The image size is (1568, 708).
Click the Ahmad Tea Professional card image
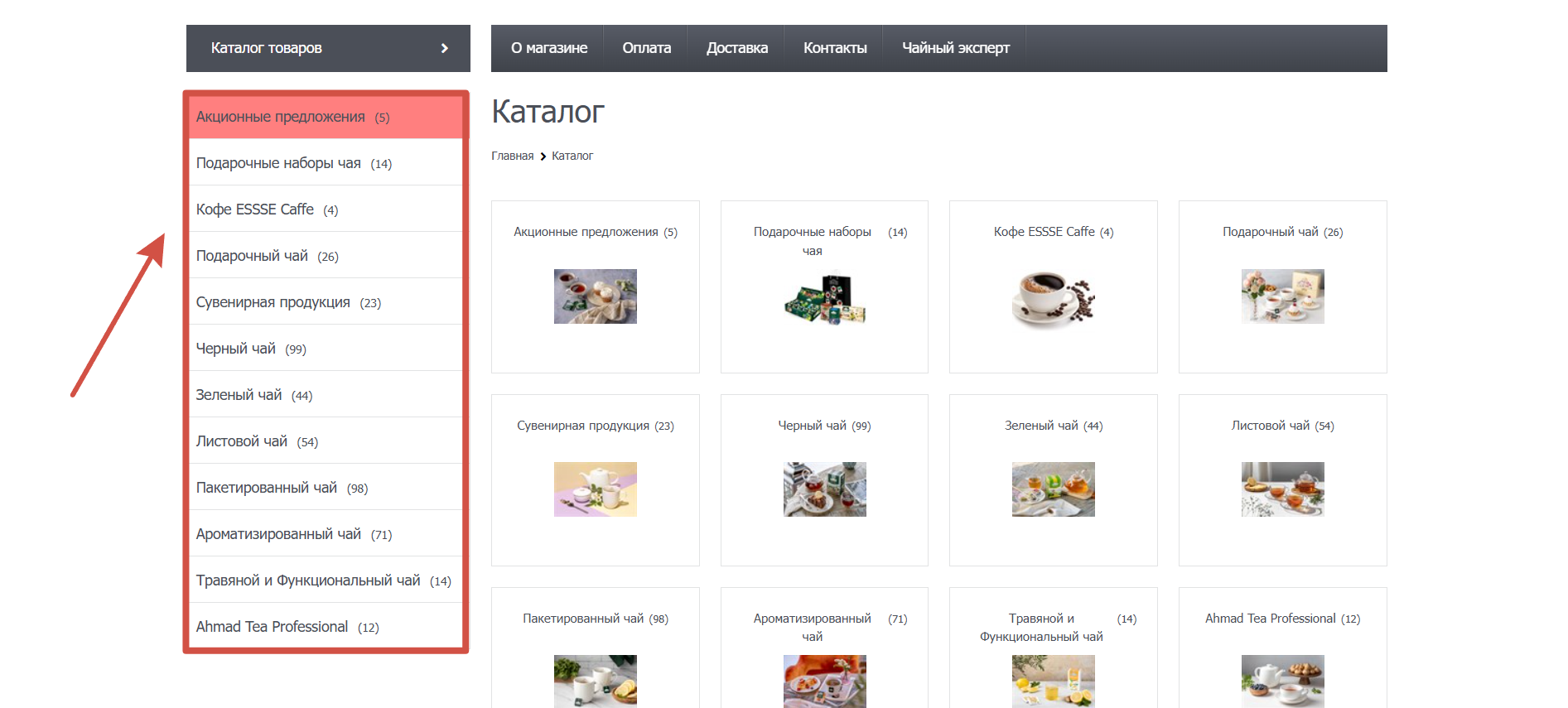click(x=1283, y=681)
